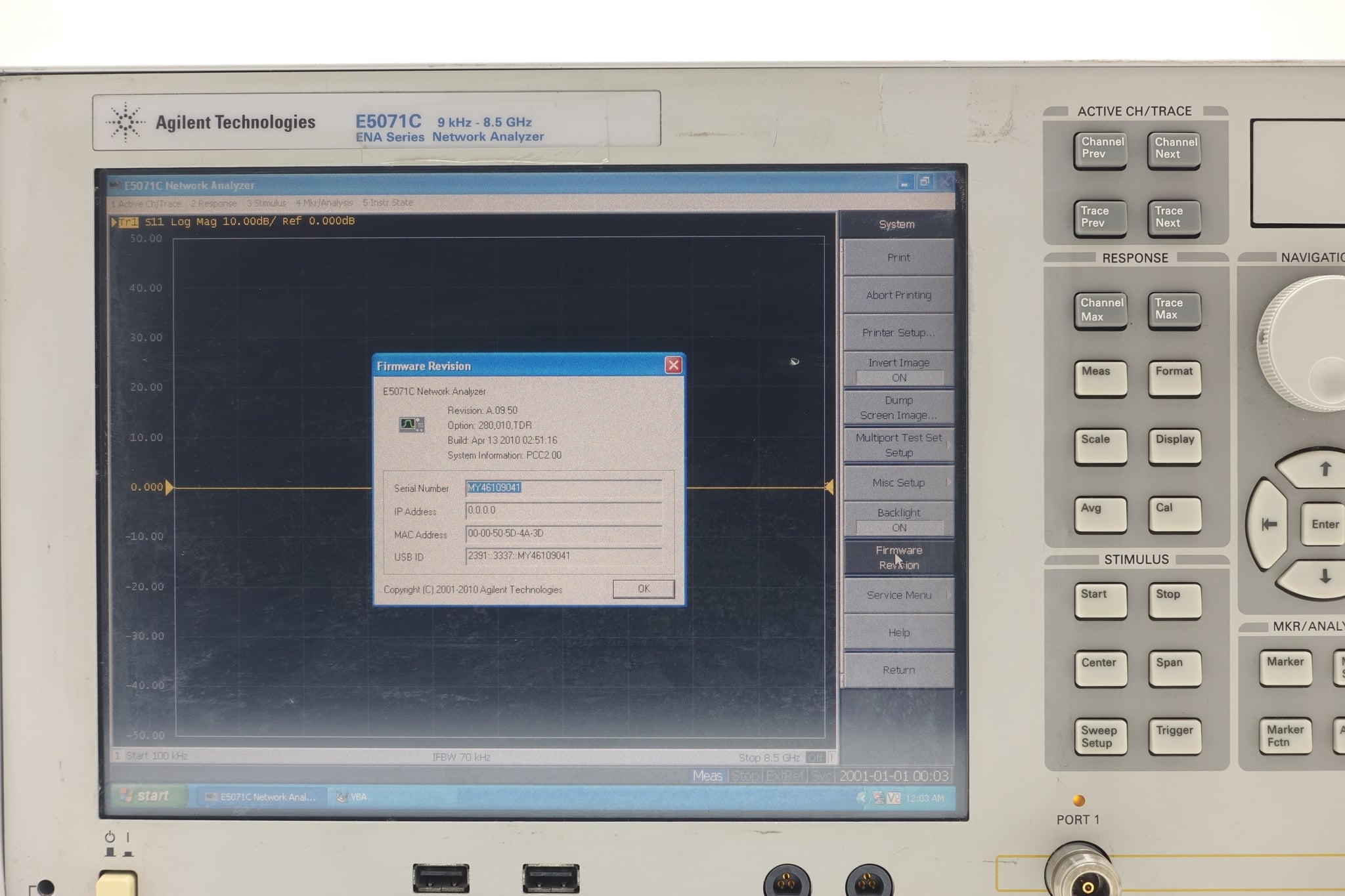
Task: Restore the E5071C Network Analyzer window
Action: (x=924, y=182)
